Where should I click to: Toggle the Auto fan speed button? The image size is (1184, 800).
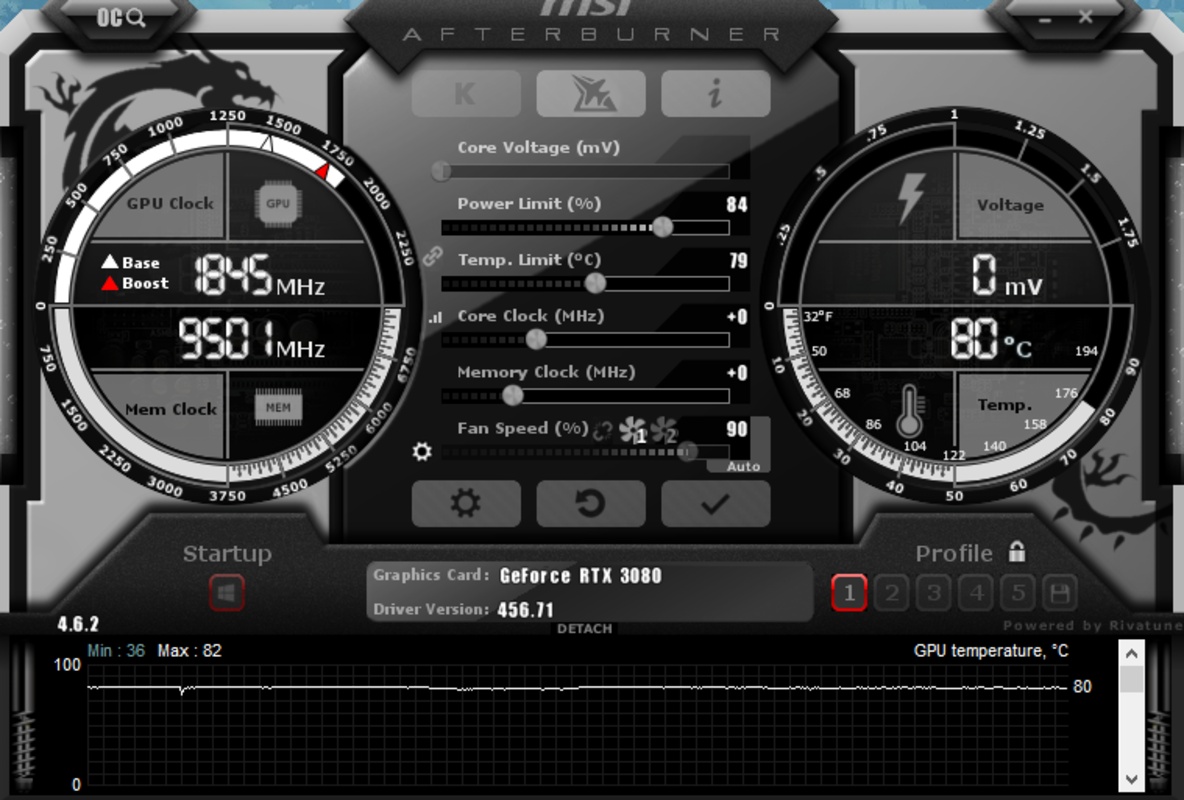click(743, 466)
